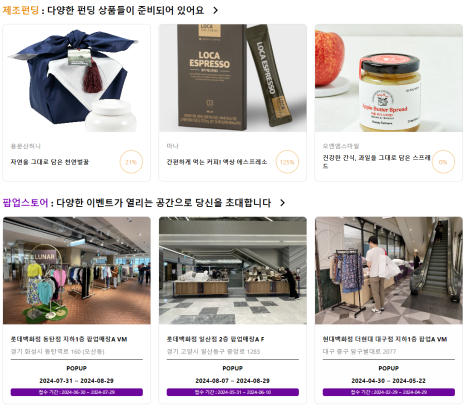Click the 2024-05-31 ~ 2024-06-10 application period bar
This screenshot has width=466, height=411.
(x=233, y=392)
